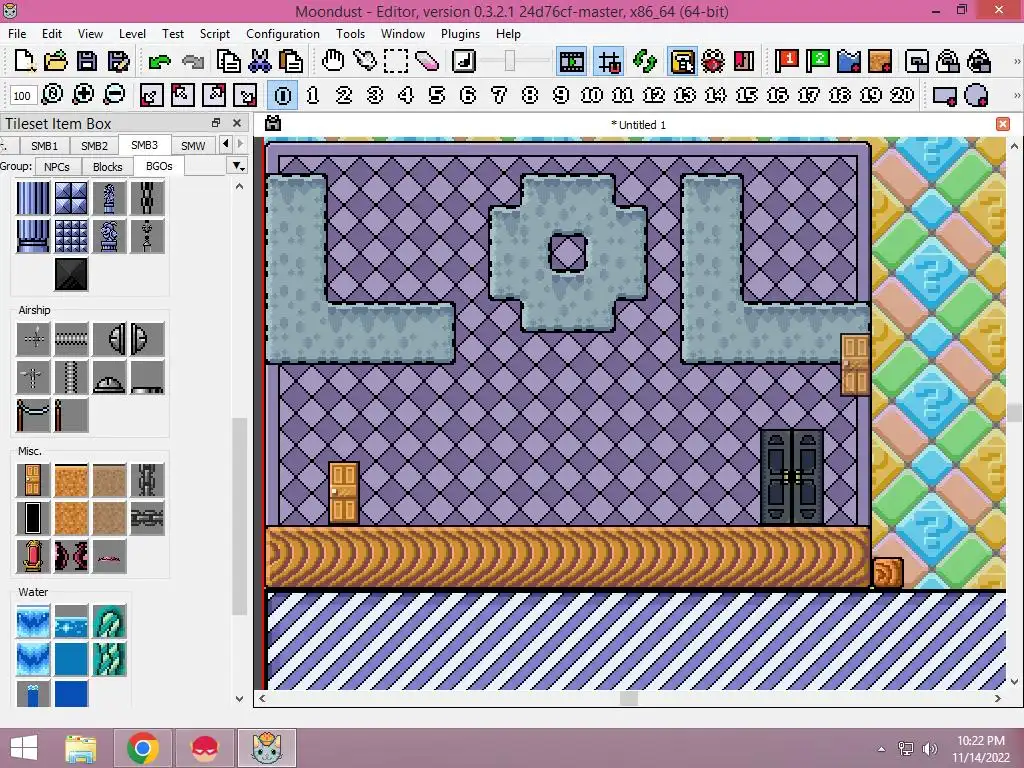Paste items from the clipboard
Viewport: 1024px width, 768px height.
click(x=291, y=61)
